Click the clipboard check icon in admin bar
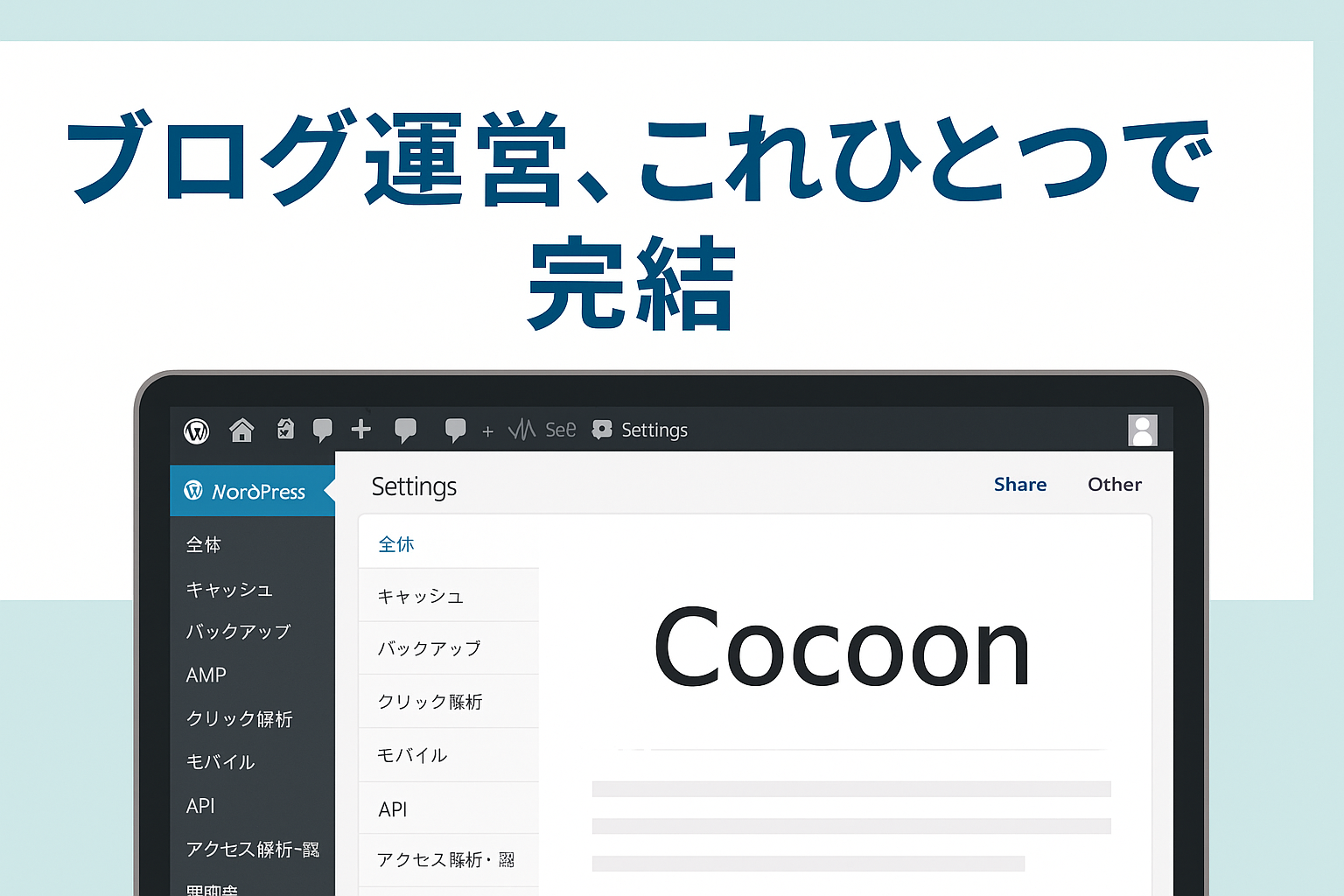 (285, 429)
